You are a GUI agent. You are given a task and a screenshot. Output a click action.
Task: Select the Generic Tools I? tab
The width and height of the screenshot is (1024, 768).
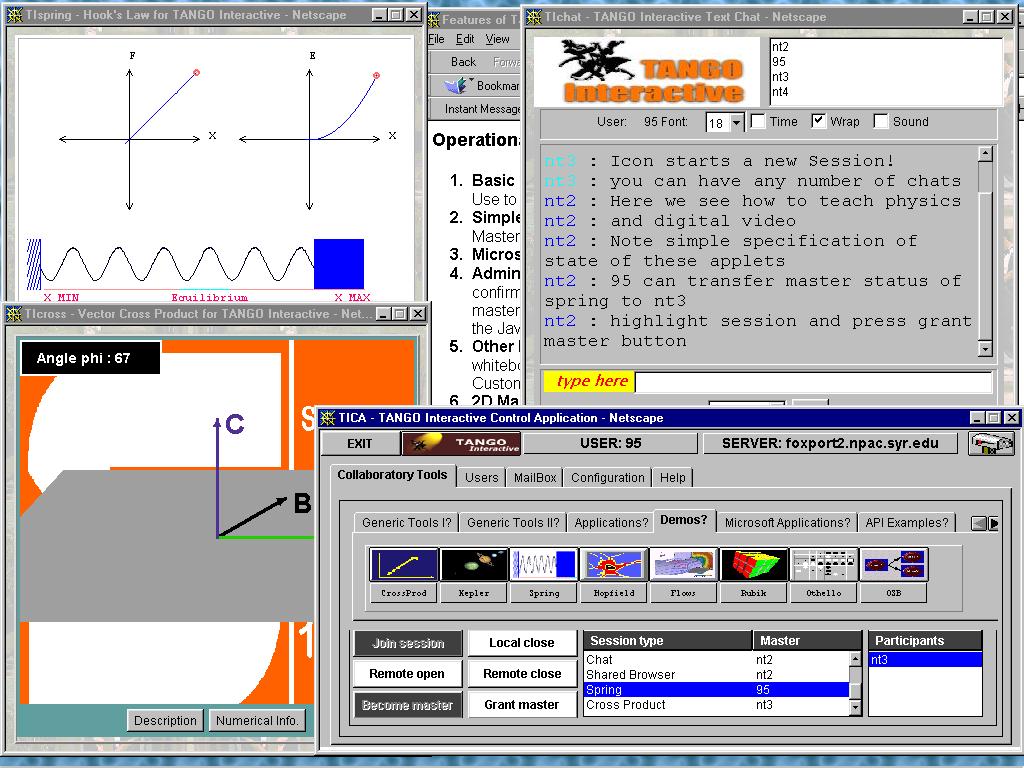click(406, 522)
